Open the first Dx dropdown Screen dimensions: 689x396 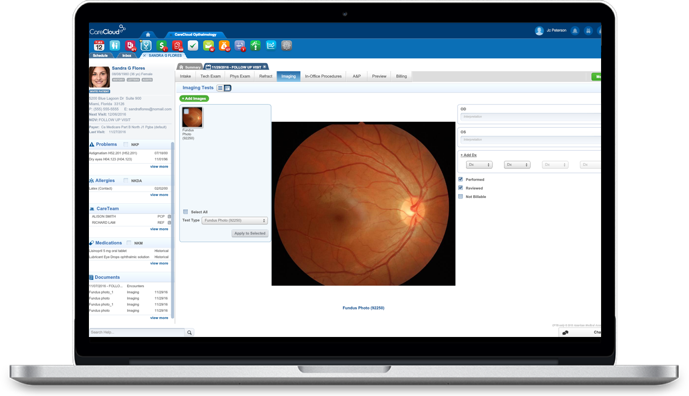tap(479, 165)
